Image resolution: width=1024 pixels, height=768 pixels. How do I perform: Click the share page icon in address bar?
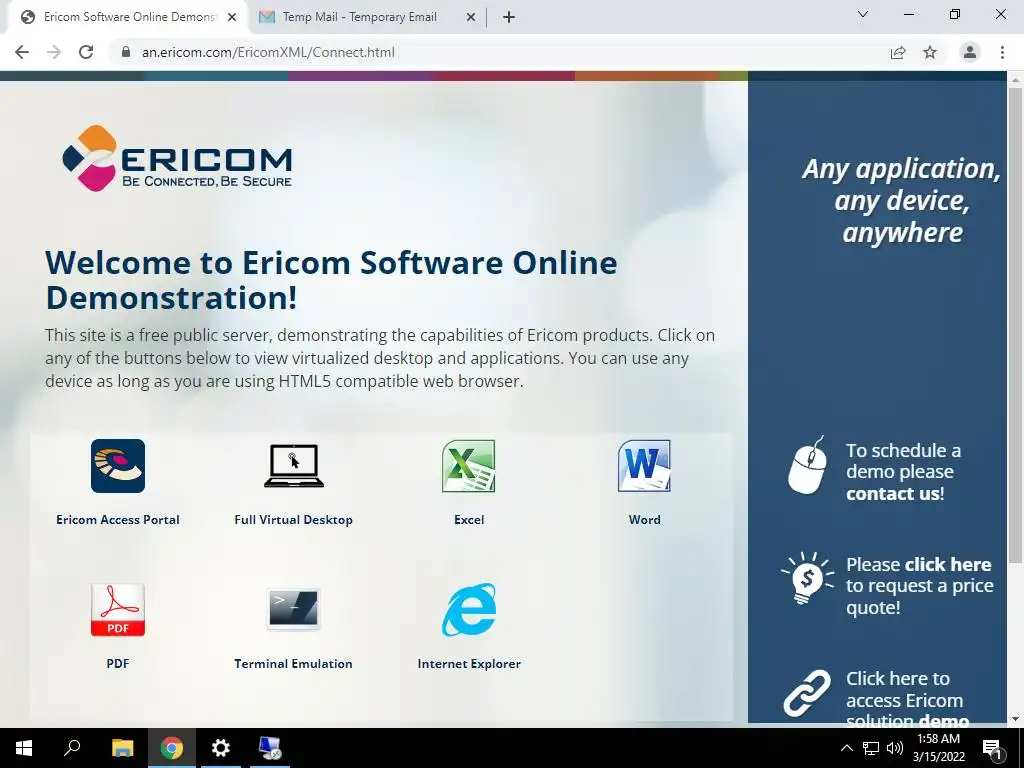tap(898, 52)
